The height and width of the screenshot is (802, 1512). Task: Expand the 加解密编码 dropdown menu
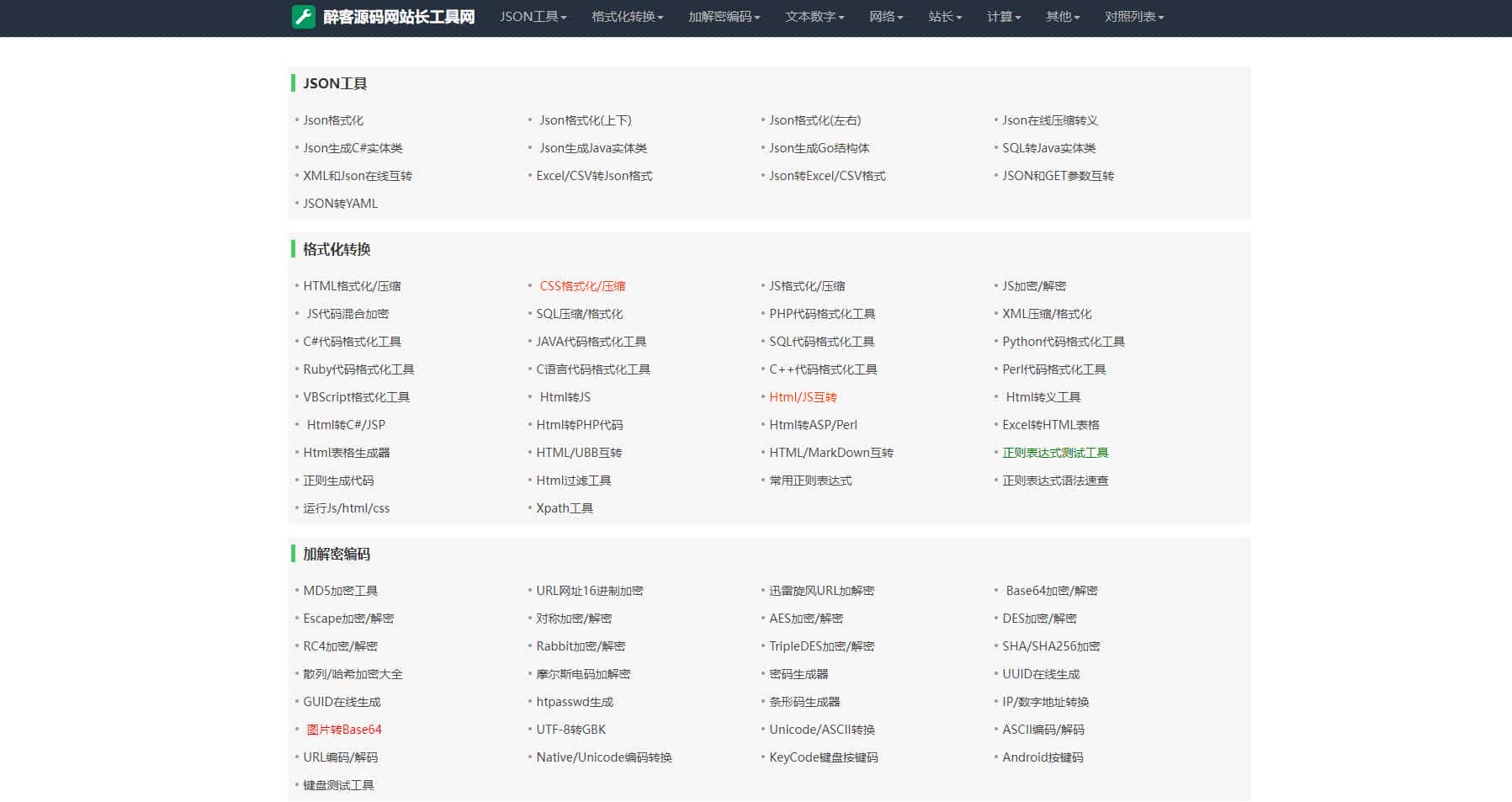tap(724, 17)
